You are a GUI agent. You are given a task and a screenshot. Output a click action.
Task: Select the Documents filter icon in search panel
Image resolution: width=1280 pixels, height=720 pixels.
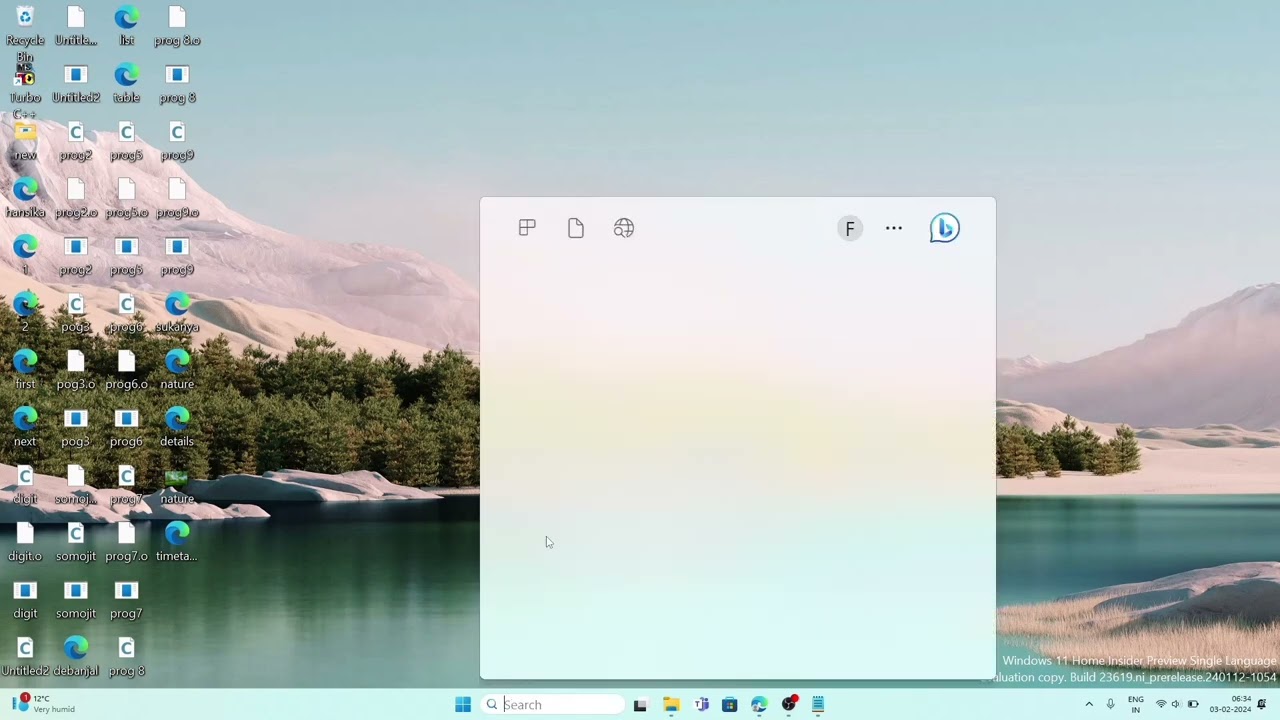(575, 228)
